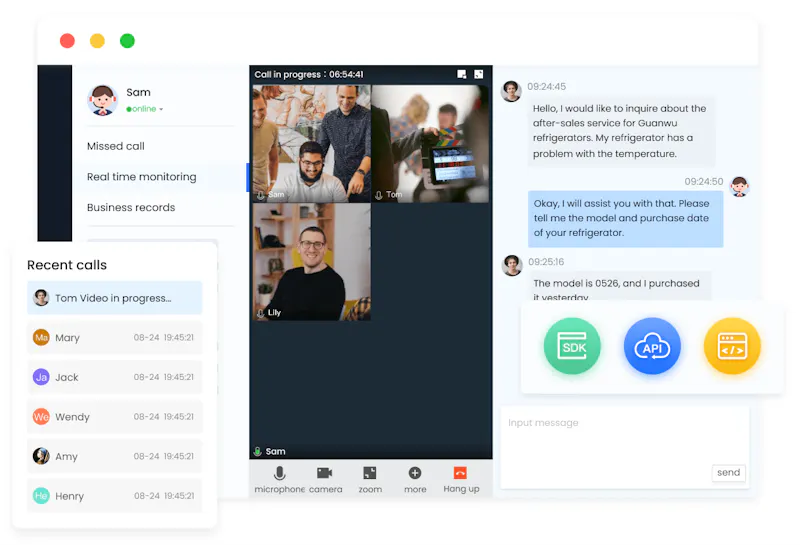This screenshot has height=545, width=800.
Task: Click Mary's orange Ma avatar
Action: point(41,337)
